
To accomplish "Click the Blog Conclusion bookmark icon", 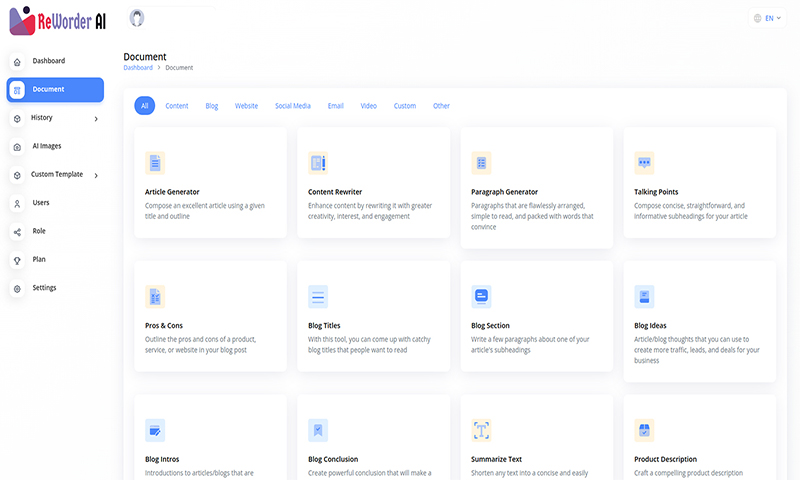I will click(x=318, y=431).
